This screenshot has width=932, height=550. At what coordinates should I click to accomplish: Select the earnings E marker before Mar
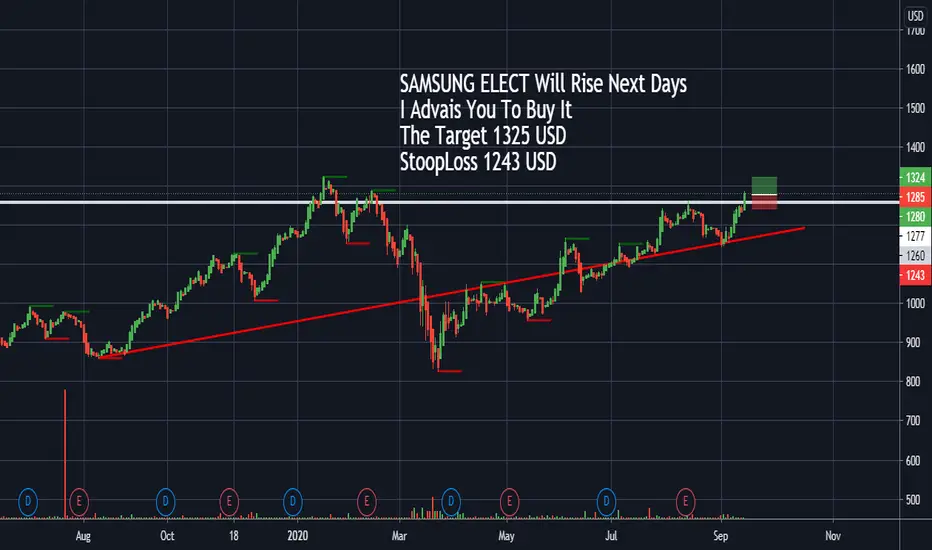point(367,502)
